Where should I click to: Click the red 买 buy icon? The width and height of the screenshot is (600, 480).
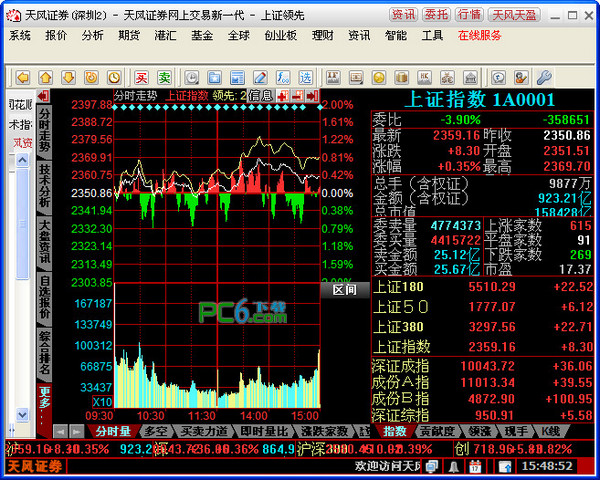(x=141, y=78)
